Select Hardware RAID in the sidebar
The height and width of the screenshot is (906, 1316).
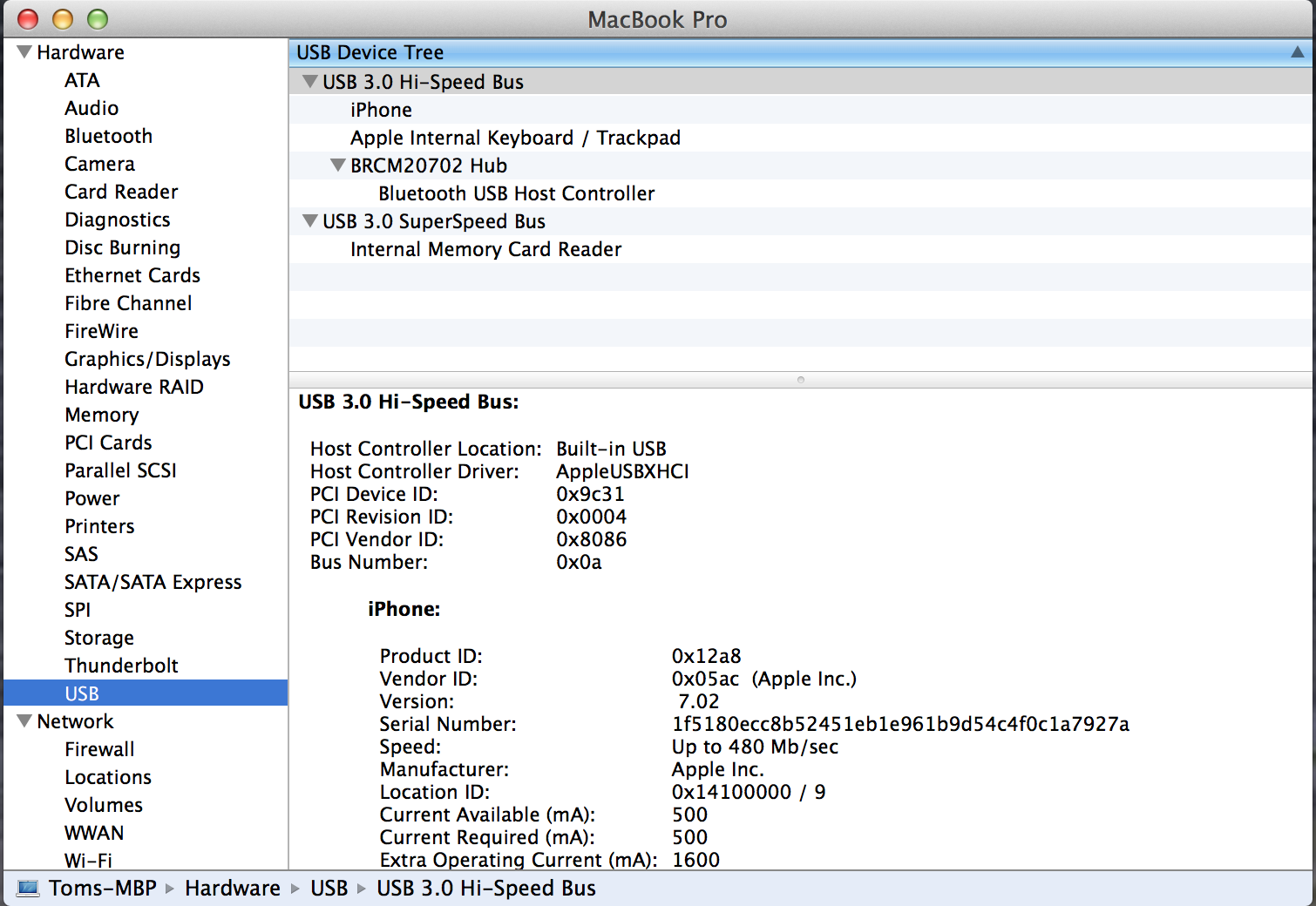click(134, 387)
